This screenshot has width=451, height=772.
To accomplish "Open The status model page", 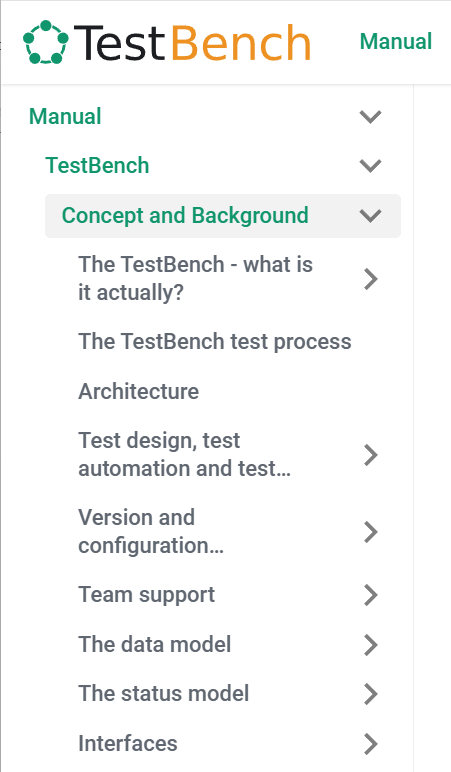I will click(163, 693).
